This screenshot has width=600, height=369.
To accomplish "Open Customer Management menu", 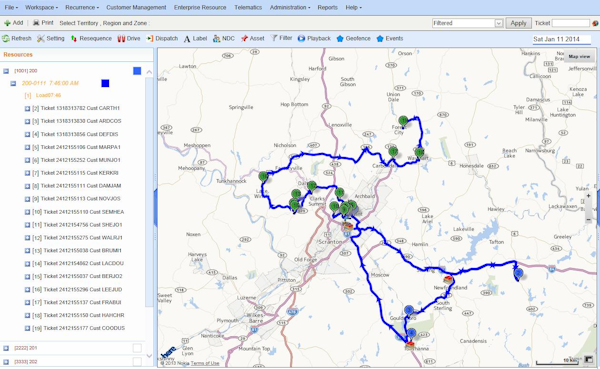I will click(x=136, y=7).
